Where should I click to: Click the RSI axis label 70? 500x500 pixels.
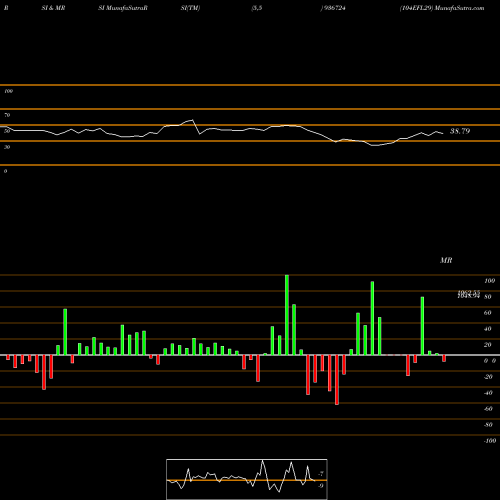(x=7, y=115)
